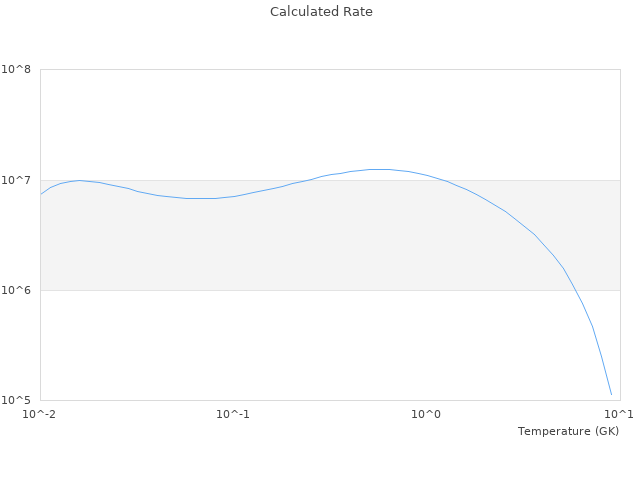The width and height of the screenshot is (640, 480).
Task: Click the blue curve's dip near 10^-1
Action: [200, 198]
